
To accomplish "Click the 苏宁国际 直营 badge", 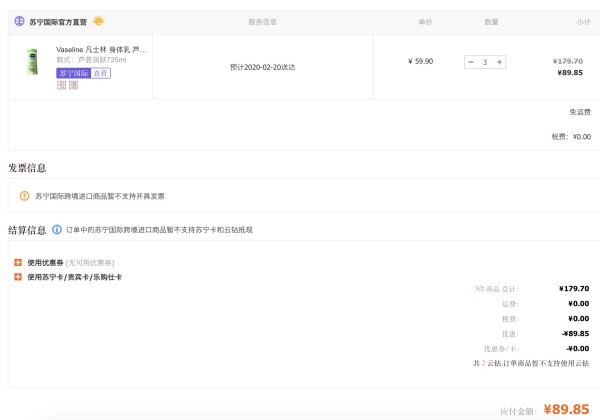I will pos(83,73).
